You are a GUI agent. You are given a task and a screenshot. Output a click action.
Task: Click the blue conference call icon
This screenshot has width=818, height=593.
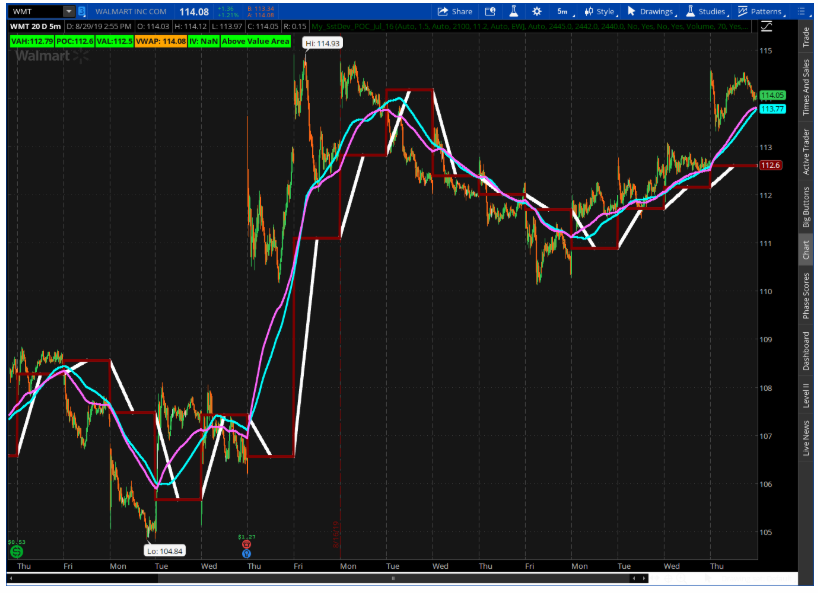[x=247, y=553]
